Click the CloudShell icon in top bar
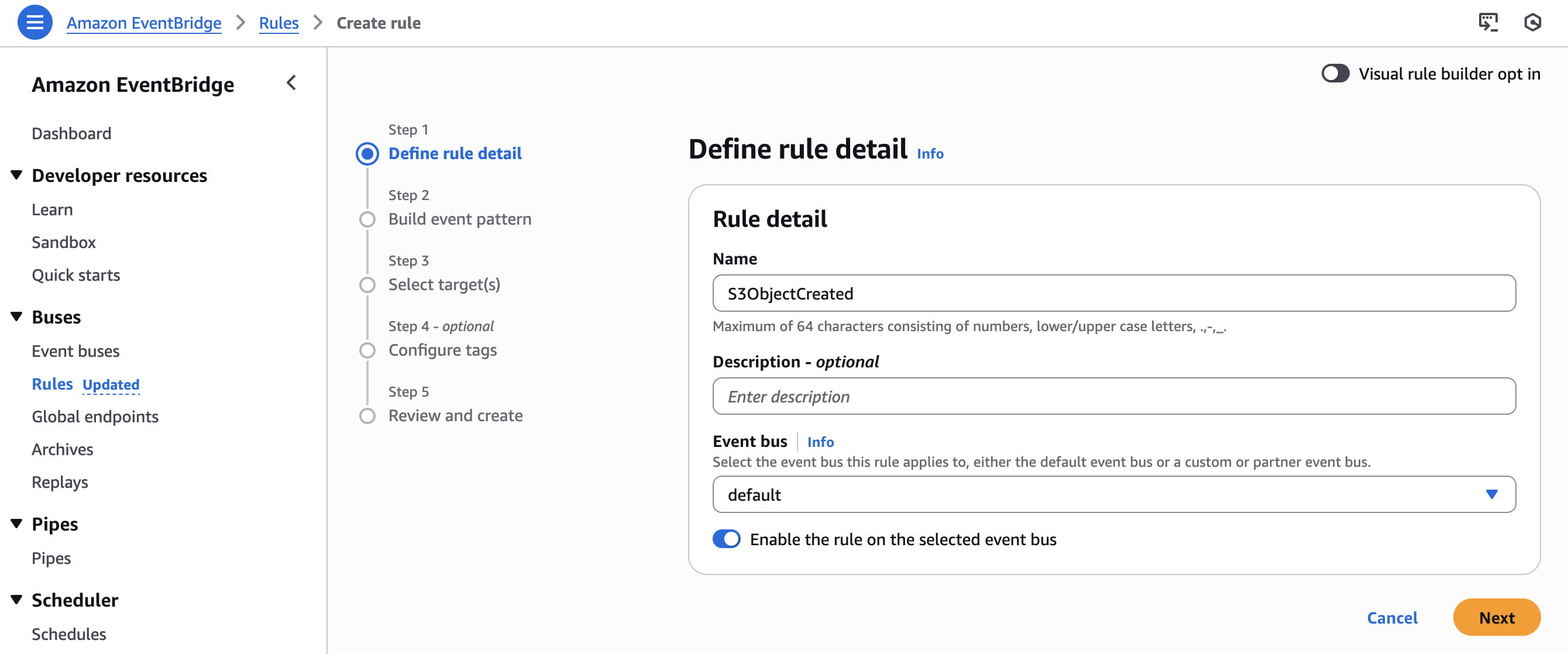Image resolution: width=1568 pixels, height=654 pixels. tap(1488, 22)
